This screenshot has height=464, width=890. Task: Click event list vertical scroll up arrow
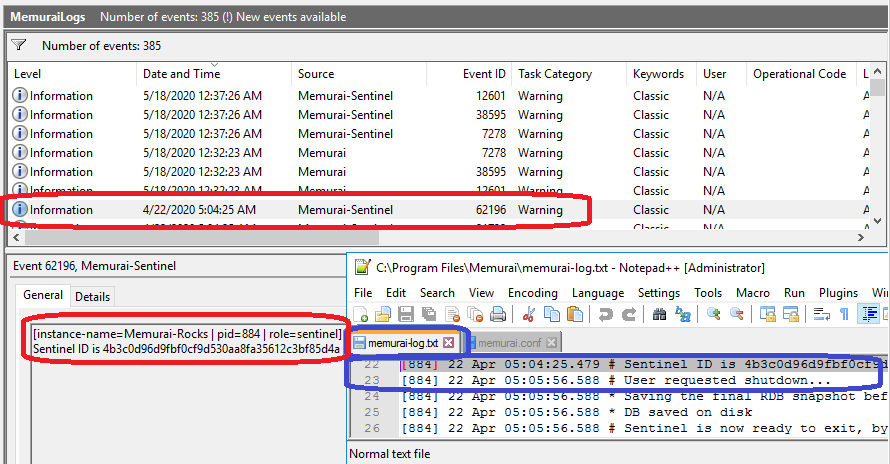tap(878, 71)
